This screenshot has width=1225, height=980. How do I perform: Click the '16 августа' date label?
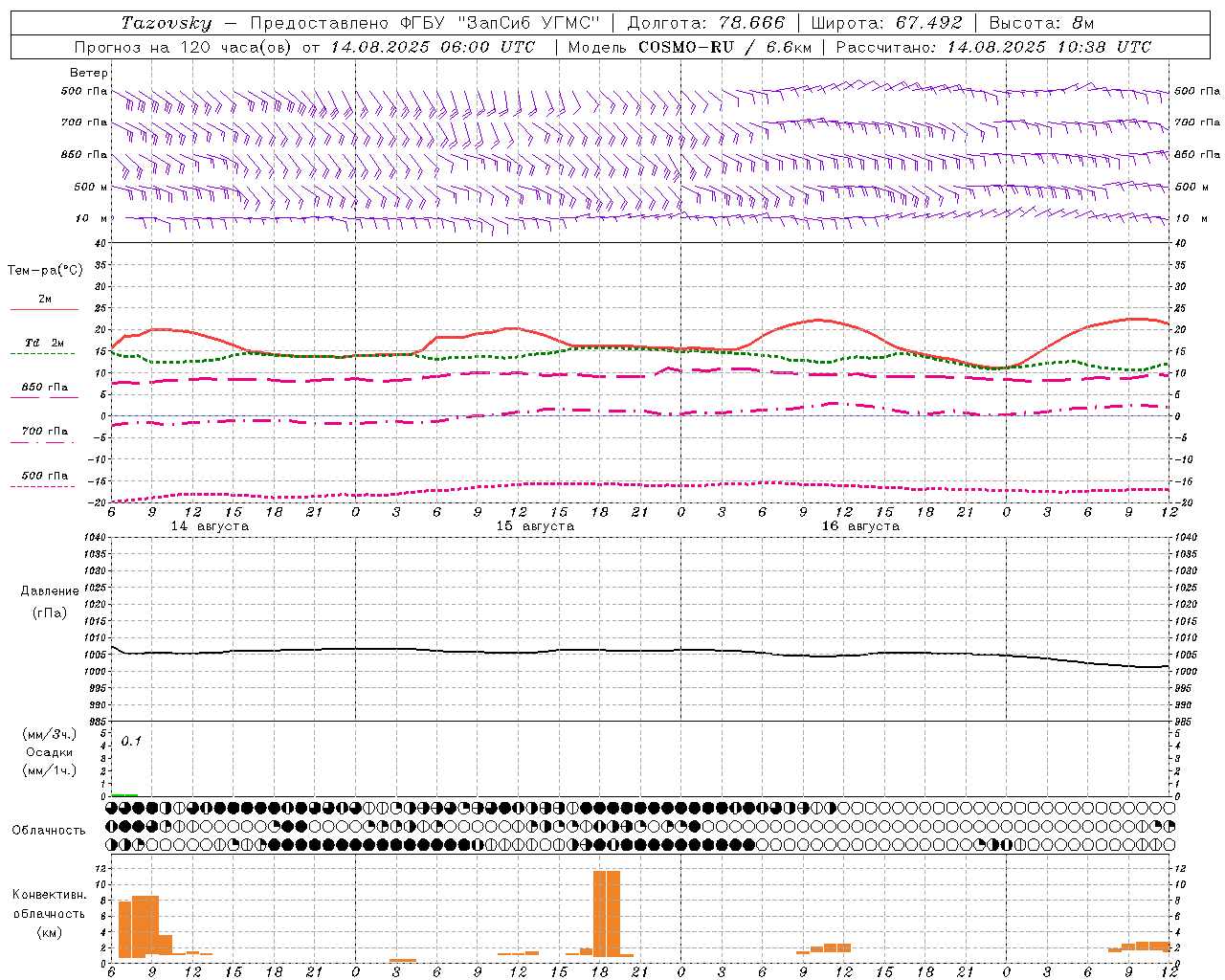coord(860,526)
